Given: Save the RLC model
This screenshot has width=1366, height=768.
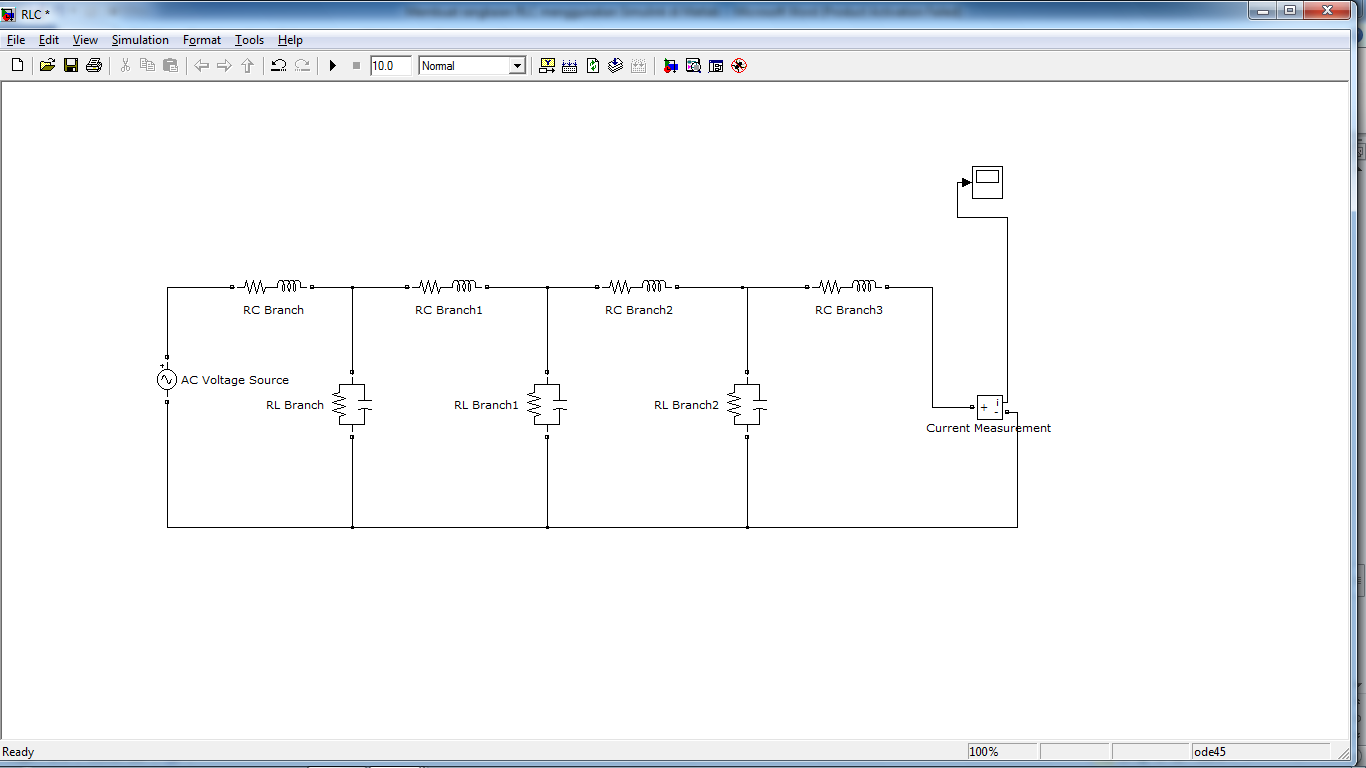Looking at the screenshot, I should tap(70, 65).
